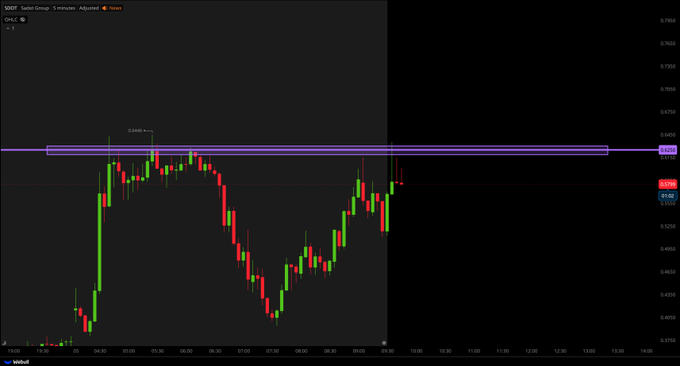
Task: Open the Adjusted price setting
Action: pos(88,8)
